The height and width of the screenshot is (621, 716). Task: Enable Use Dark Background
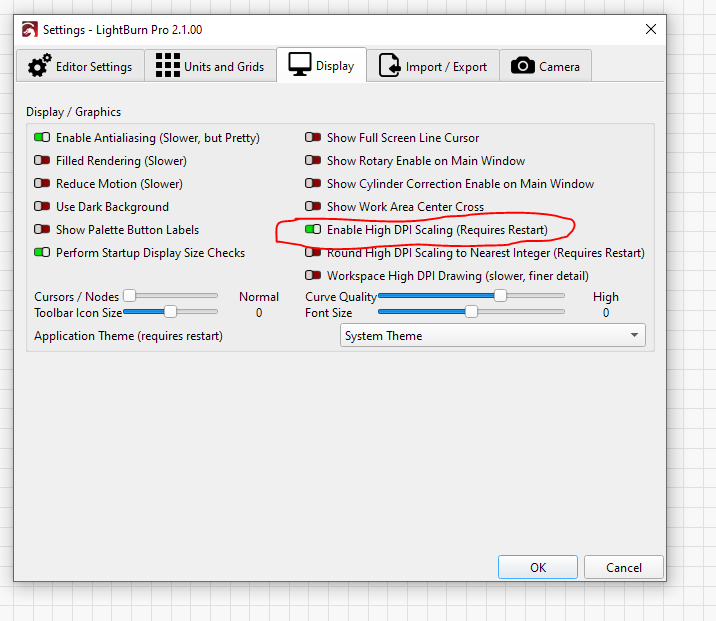coord(42,206)
